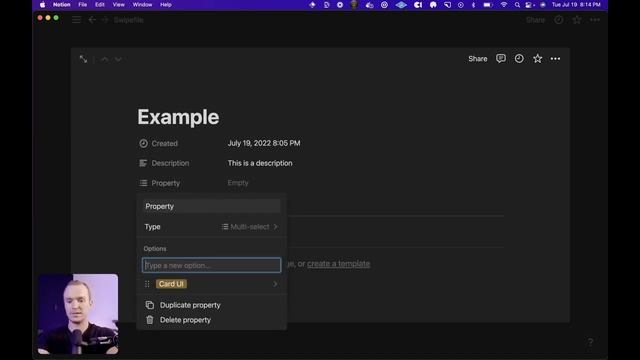Click the Example page title
Screen dimensions: 640x360
click(x=178, y=117)
